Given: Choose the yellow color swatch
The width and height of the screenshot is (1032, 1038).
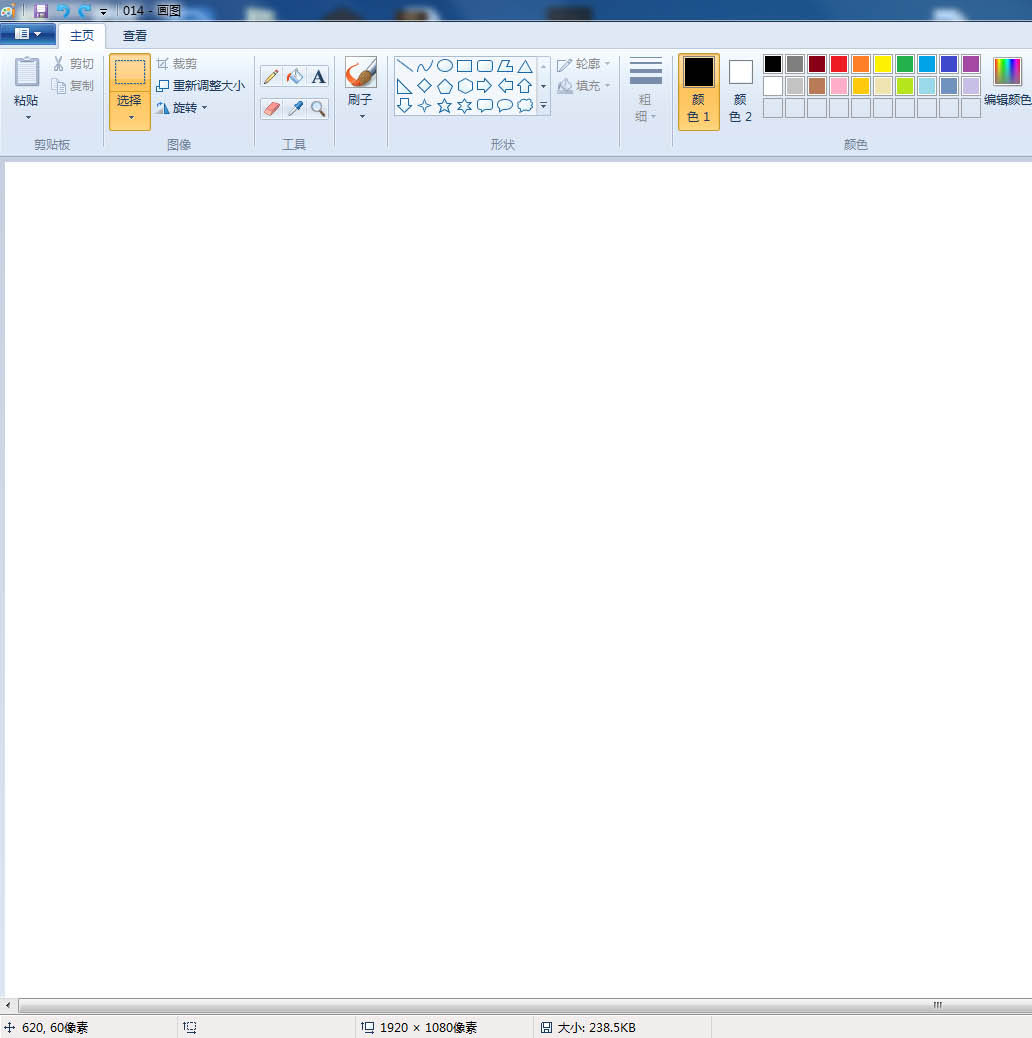Looking at the screenshot, I should tap(883, 64).
